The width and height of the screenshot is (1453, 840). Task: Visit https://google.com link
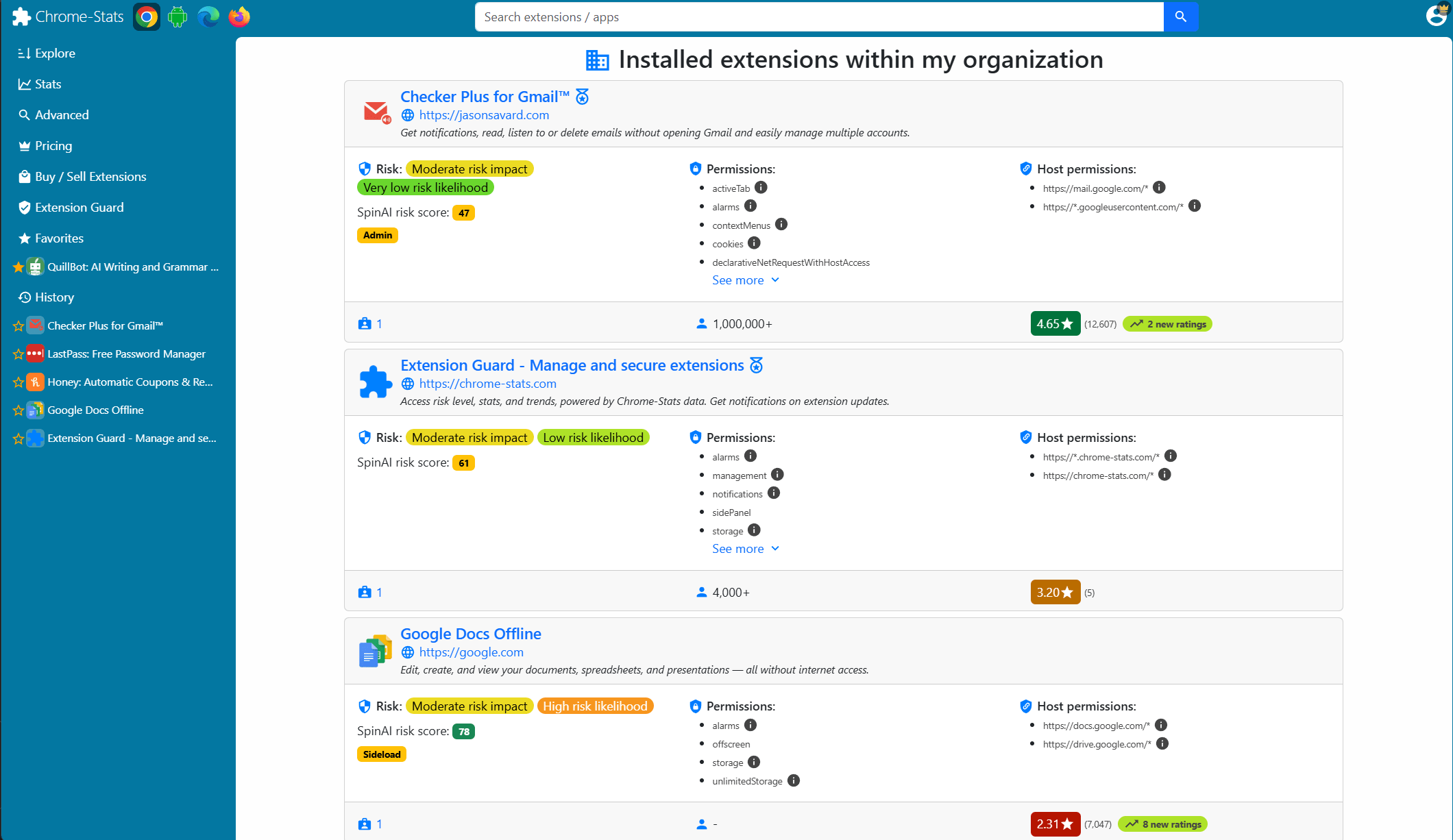[x=471, y=652]
